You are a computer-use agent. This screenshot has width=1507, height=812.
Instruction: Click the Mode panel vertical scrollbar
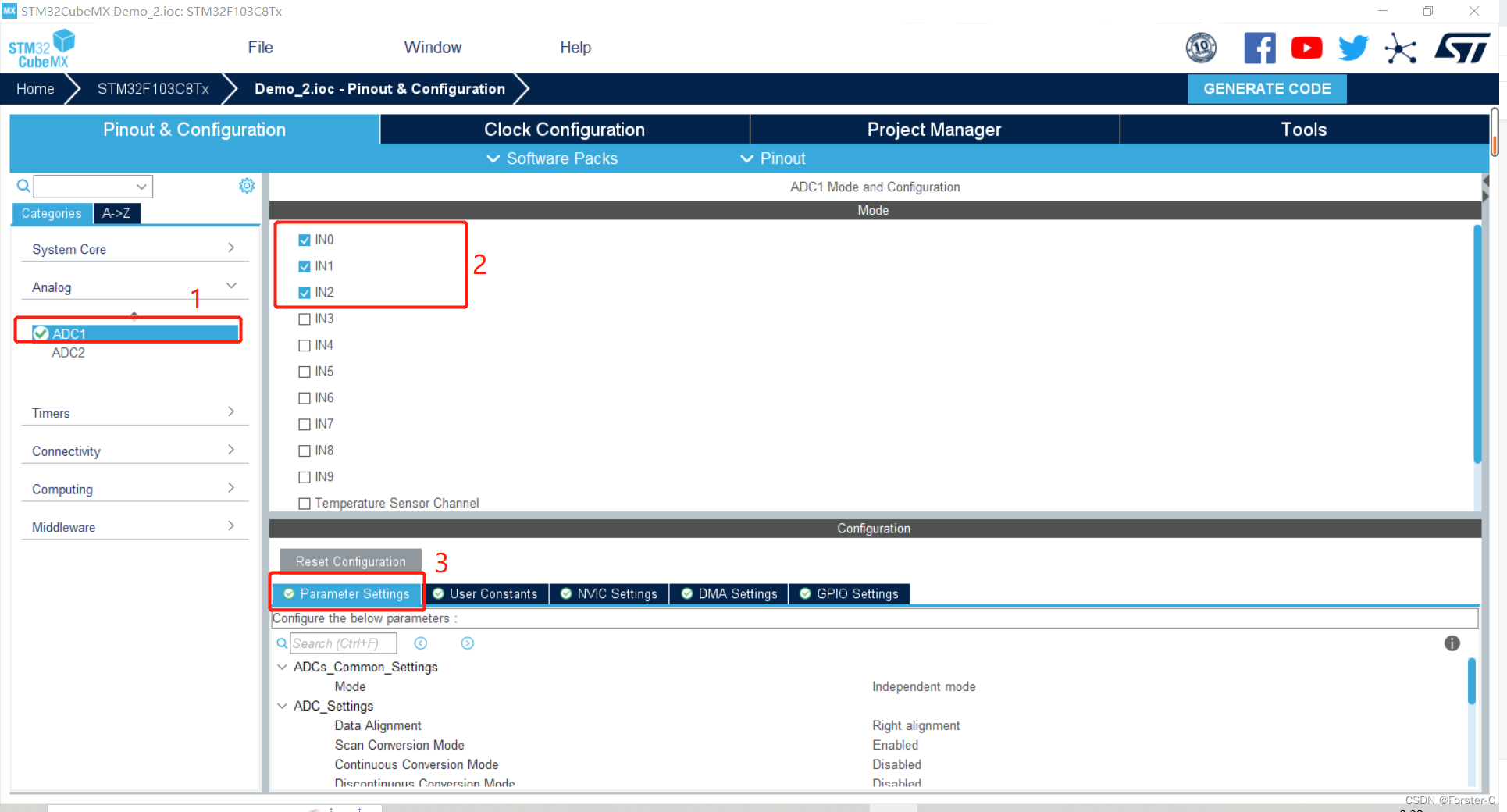point(1477,344)
